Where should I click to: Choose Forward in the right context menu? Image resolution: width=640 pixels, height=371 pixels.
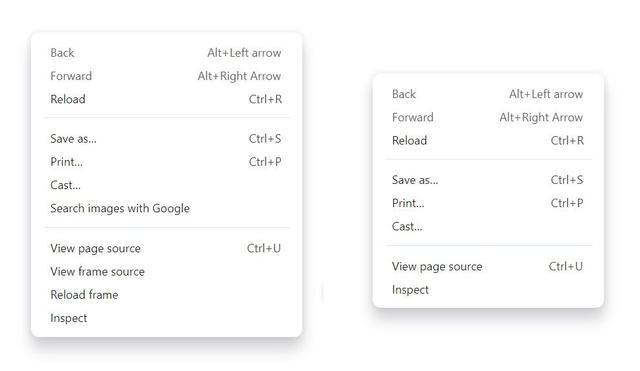pyautogui.click(x=488, y=118)
